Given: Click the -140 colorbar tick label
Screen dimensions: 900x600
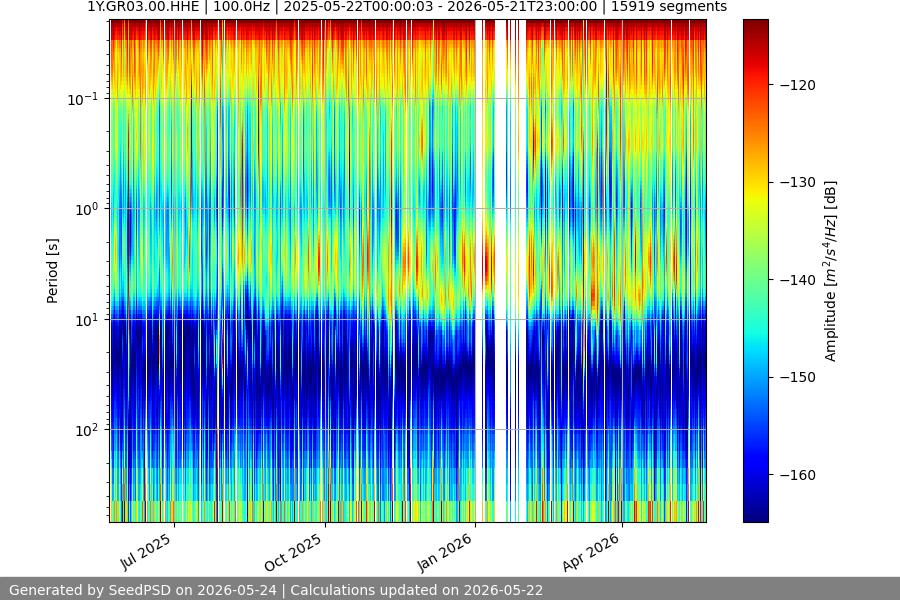Looking at the screenshot, I should 798,280.
